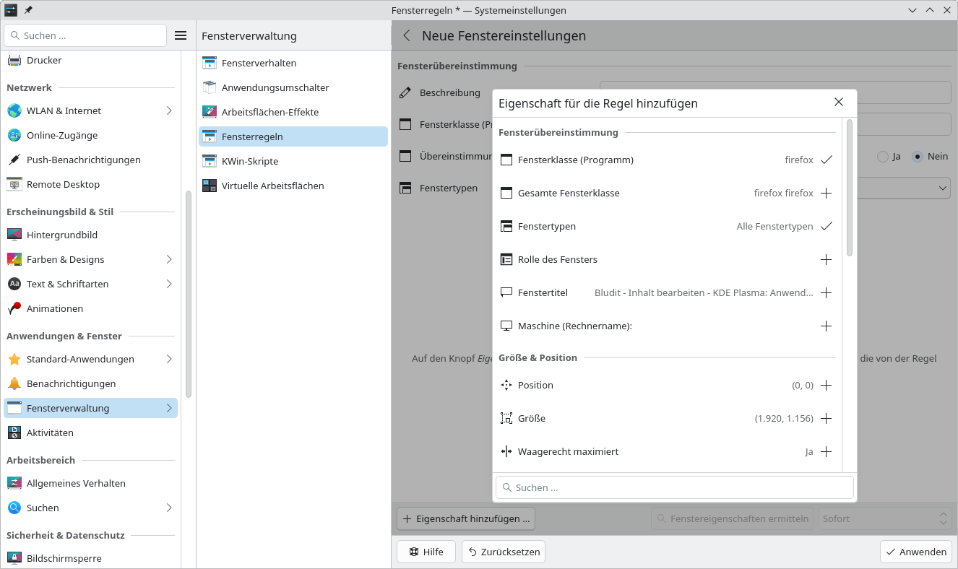Add the Position property via its plus icon

tap(826, 385)
